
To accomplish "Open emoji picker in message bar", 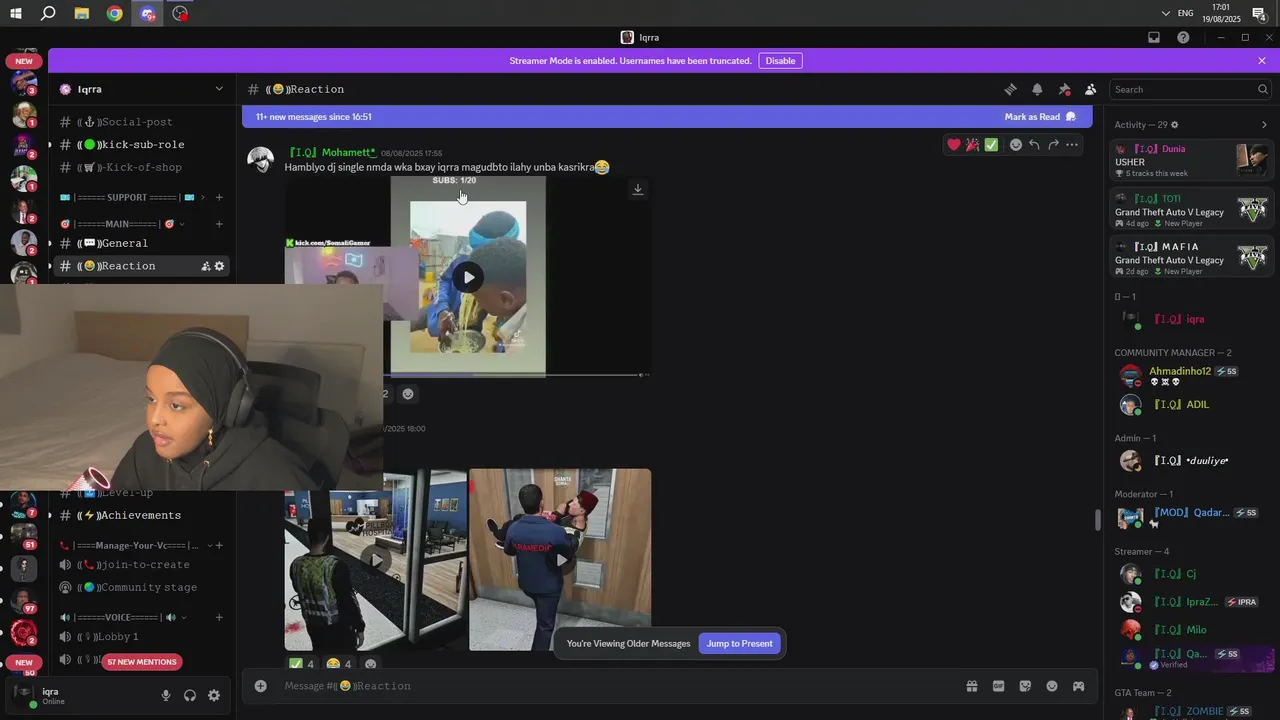I will [1052, 686].
